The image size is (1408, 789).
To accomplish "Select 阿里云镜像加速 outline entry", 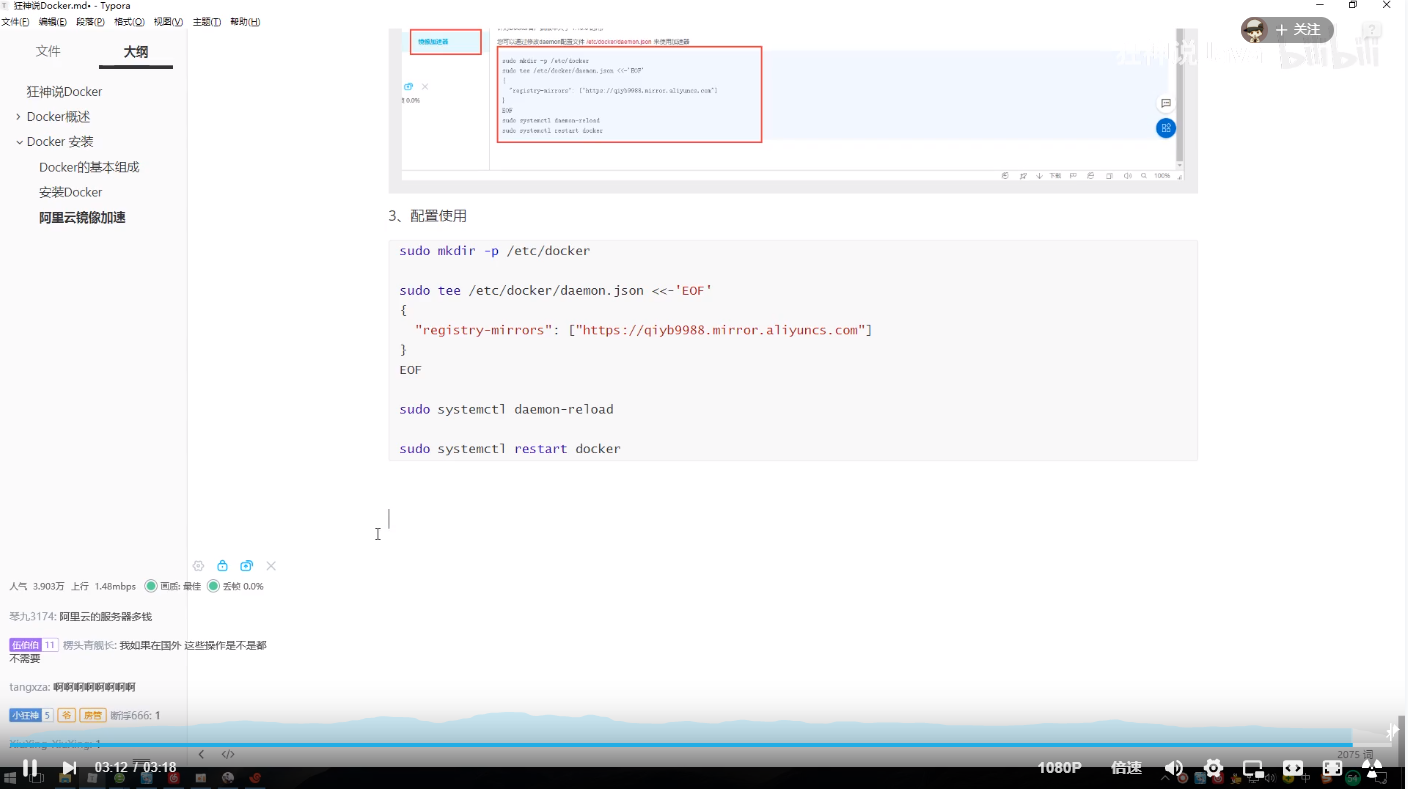I will [82, 217].
